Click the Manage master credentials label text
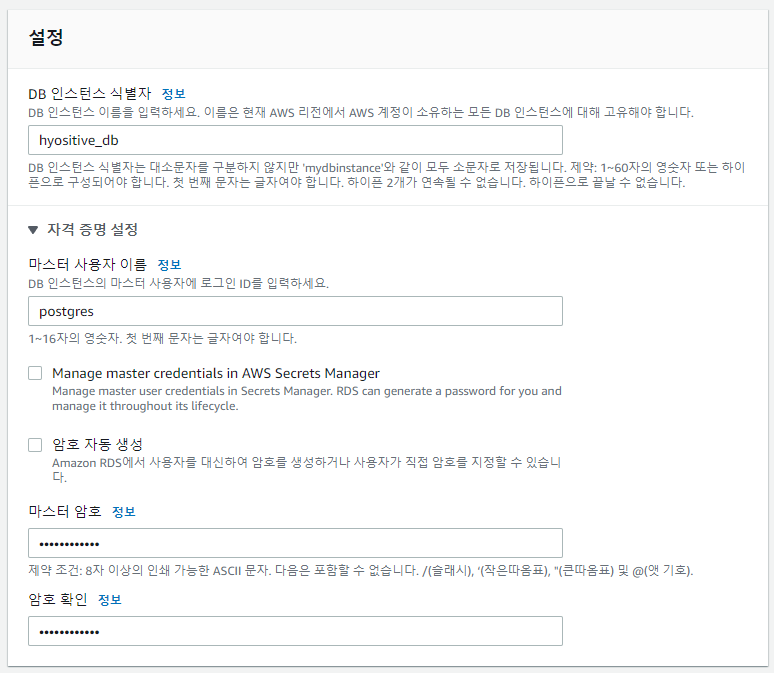 pyautogui.click(x=216, y=373)
